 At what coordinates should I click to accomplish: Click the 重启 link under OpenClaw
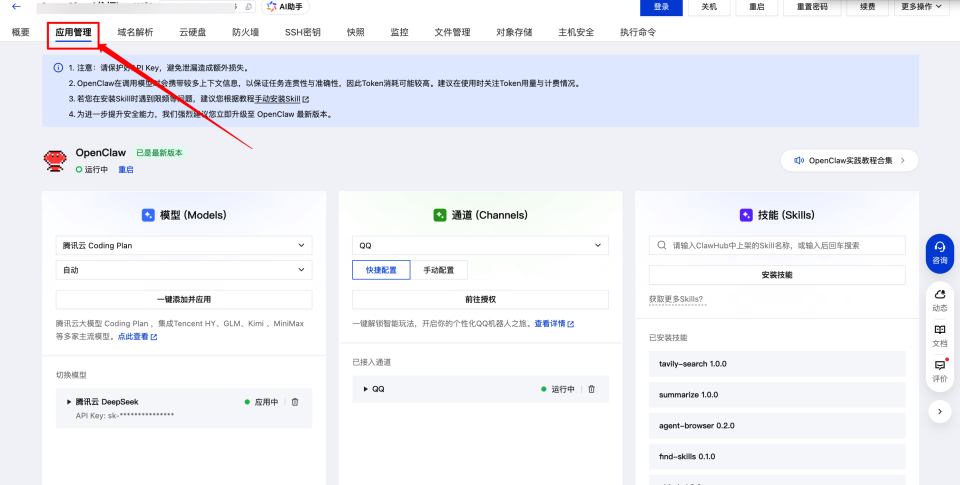pos(126,170)
